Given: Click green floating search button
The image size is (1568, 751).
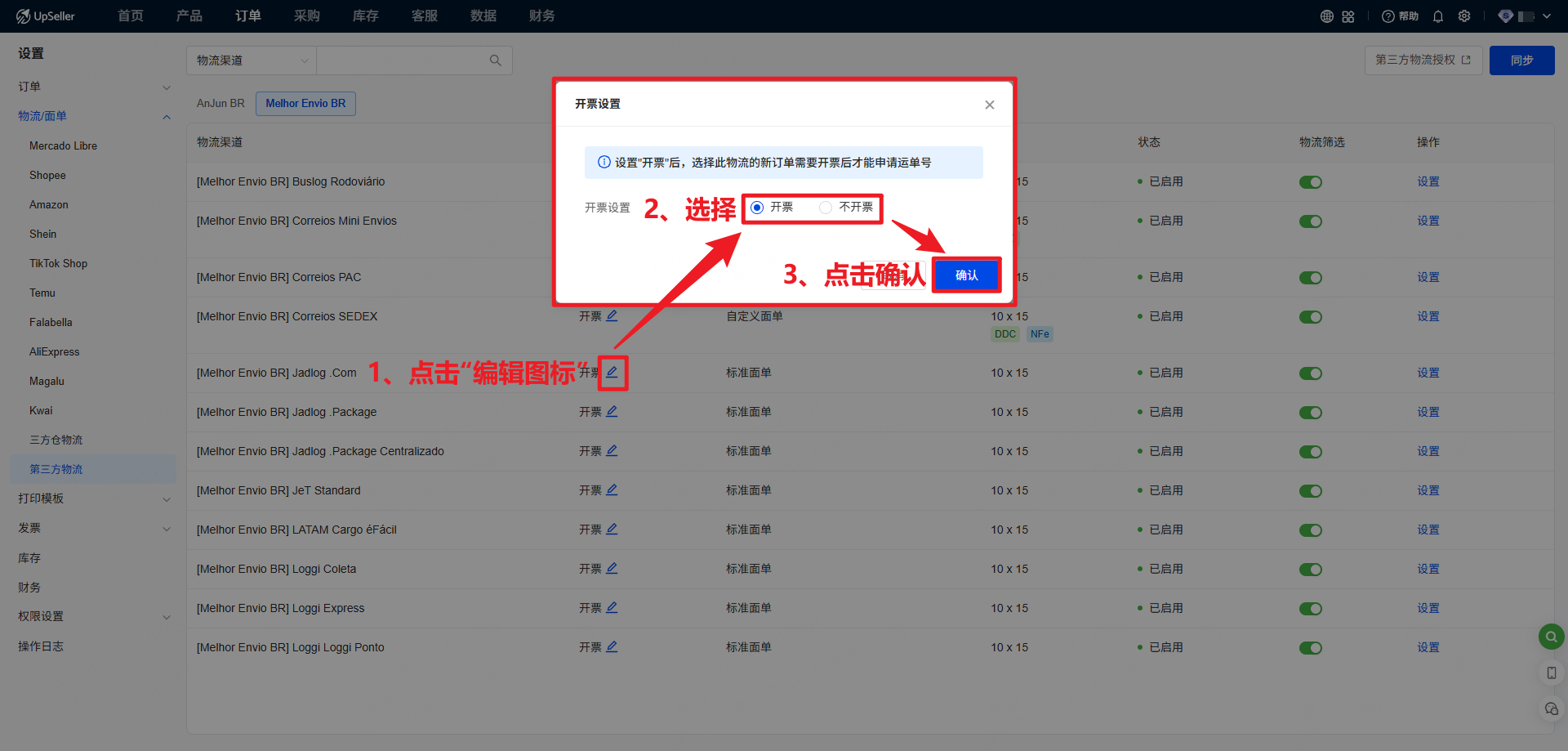Looking at the screenshot, I should point(1551,637).
